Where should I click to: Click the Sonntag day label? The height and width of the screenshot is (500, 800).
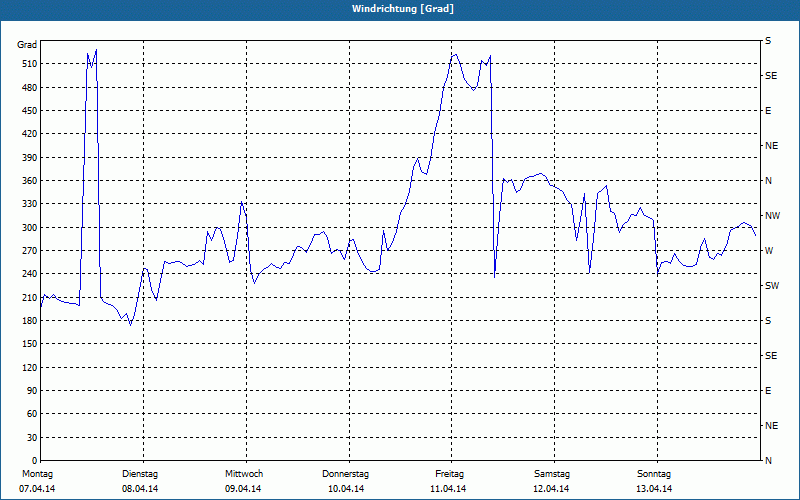pos(654,474)
